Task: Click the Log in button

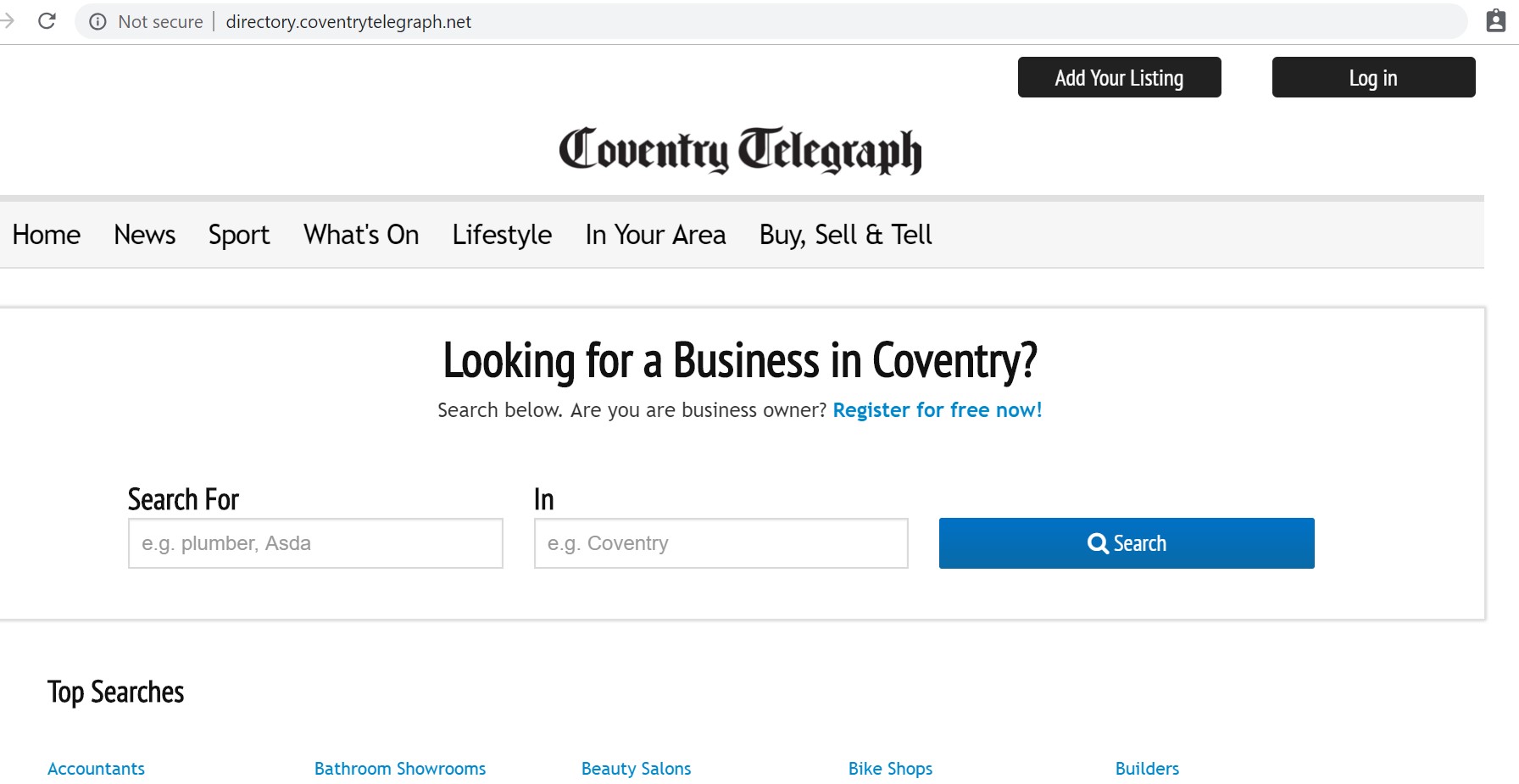Action: 1373,77
